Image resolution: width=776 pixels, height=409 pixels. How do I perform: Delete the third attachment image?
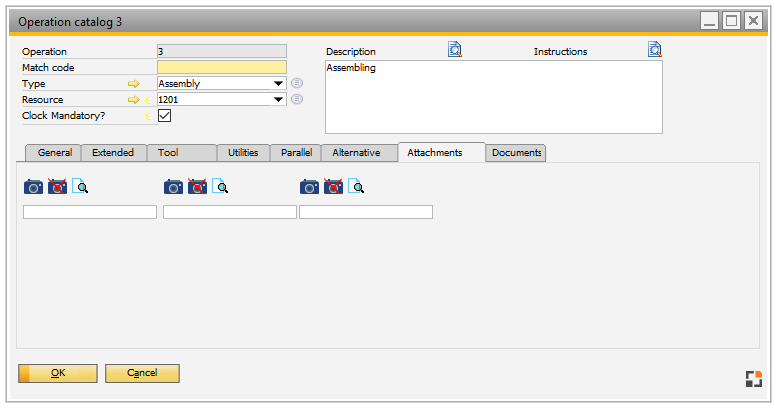tap(333, 187)
